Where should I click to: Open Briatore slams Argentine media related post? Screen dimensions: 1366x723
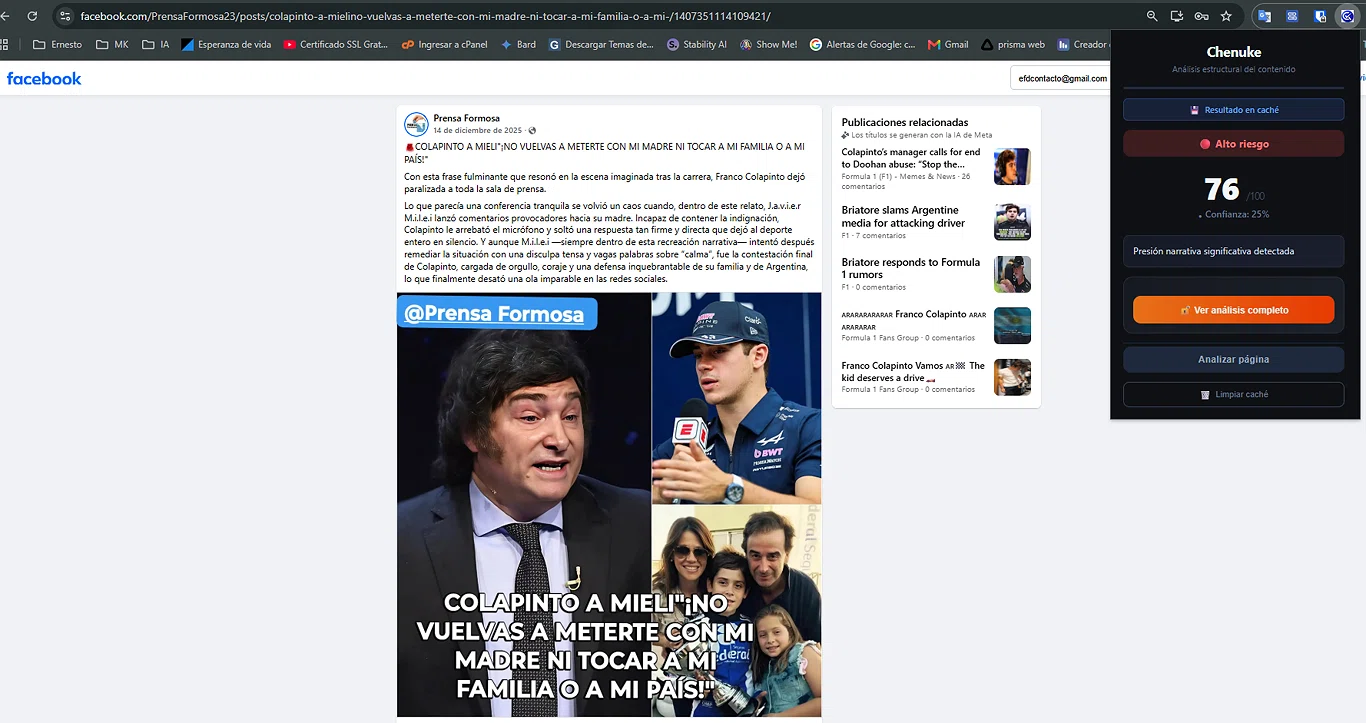coord(903,216)
